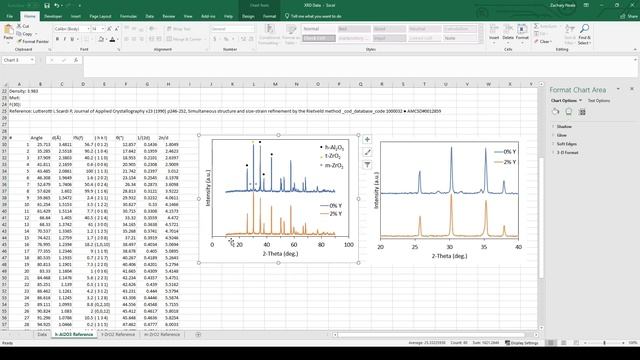Open the File menu
This screenshot has height=360, width=640.
(9, 16)
